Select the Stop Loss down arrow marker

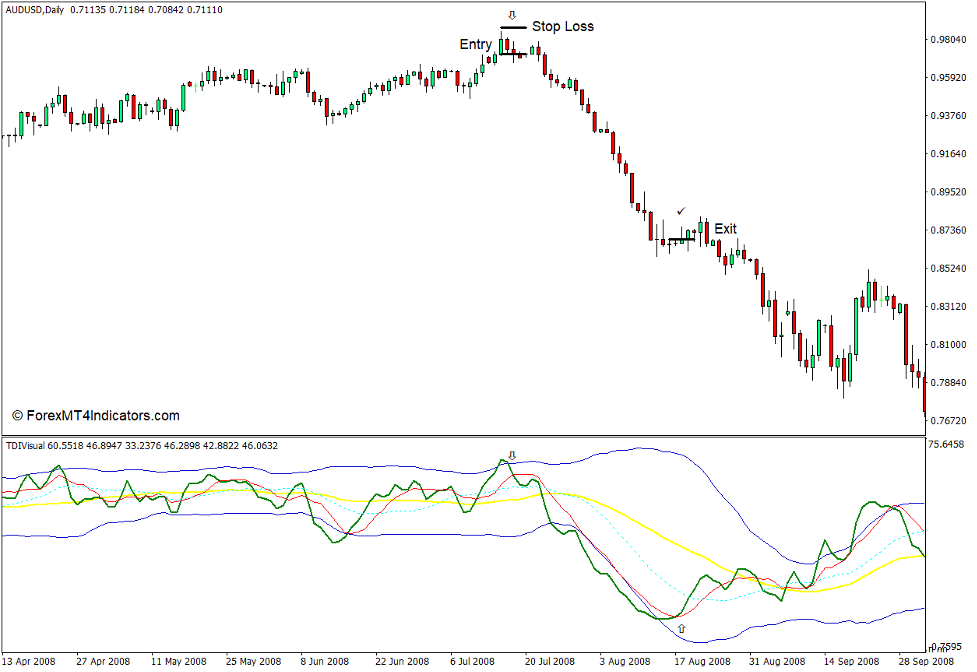[512, 15]
